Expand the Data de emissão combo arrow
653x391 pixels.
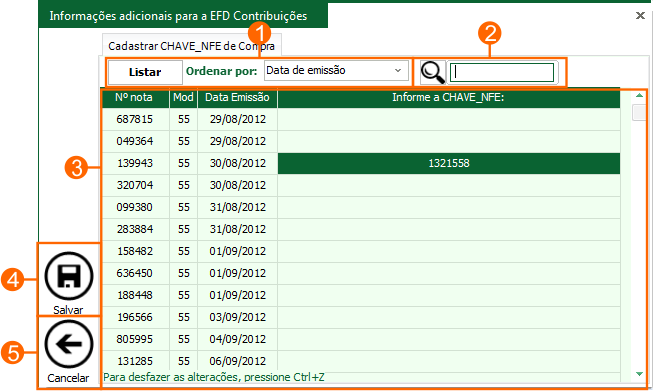pyautogui.click(x=398, y=71)
